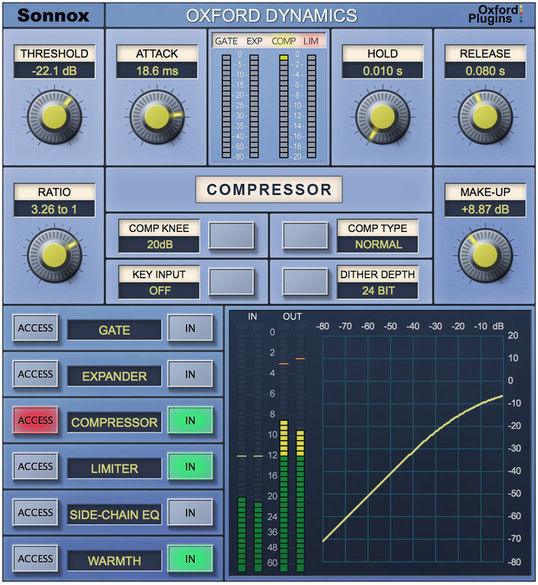538x585 pixels.
Task: Click the Attack value field 18.6 ms
Action: (157, 71)
